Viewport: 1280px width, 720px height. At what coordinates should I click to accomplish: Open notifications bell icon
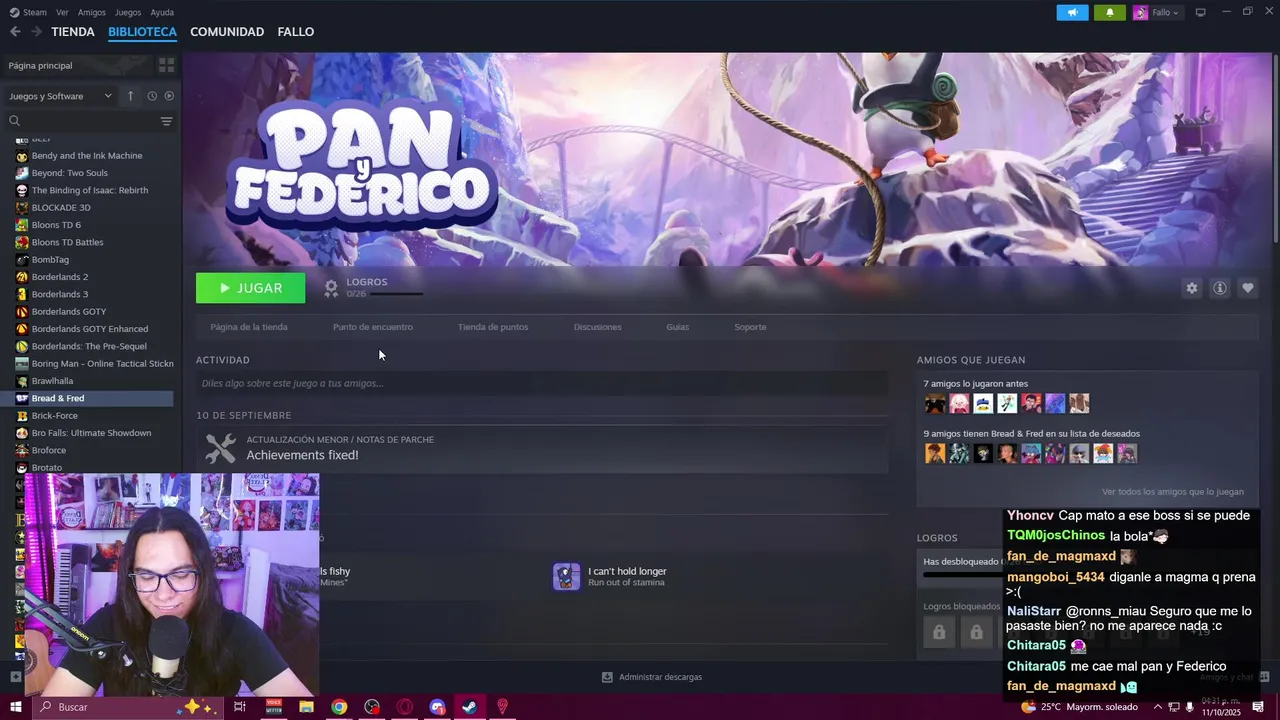pos(1109,12)
